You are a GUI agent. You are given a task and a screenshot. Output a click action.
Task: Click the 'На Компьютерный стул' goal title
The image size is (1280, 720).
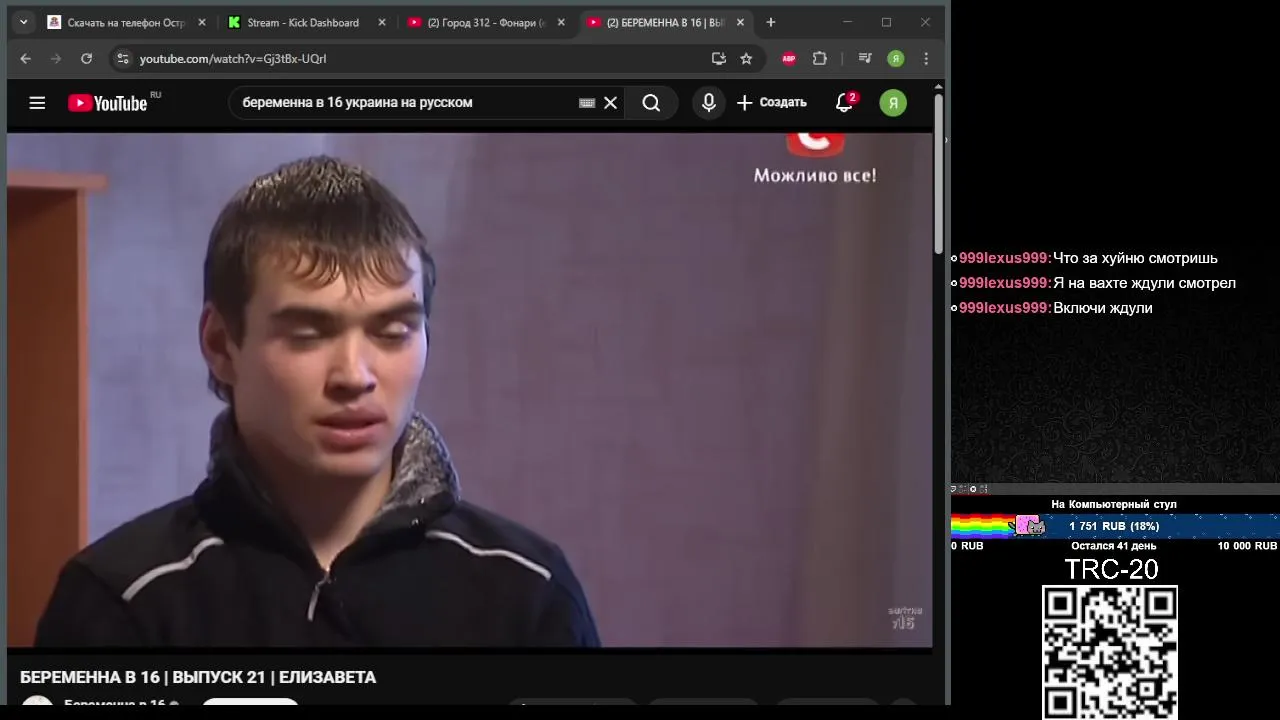click(1114, 504)
